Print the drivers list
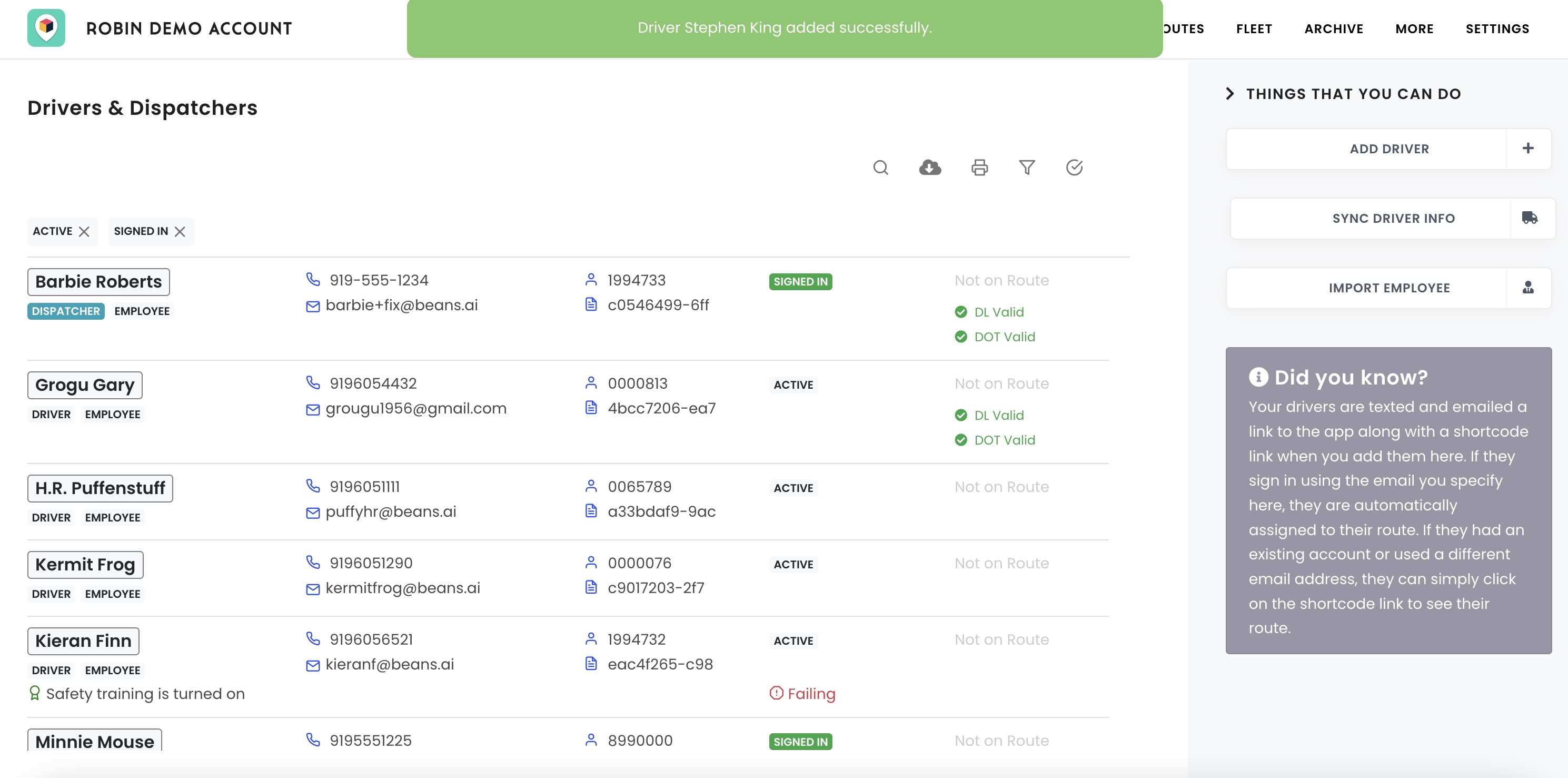 [x=979, y=168]
